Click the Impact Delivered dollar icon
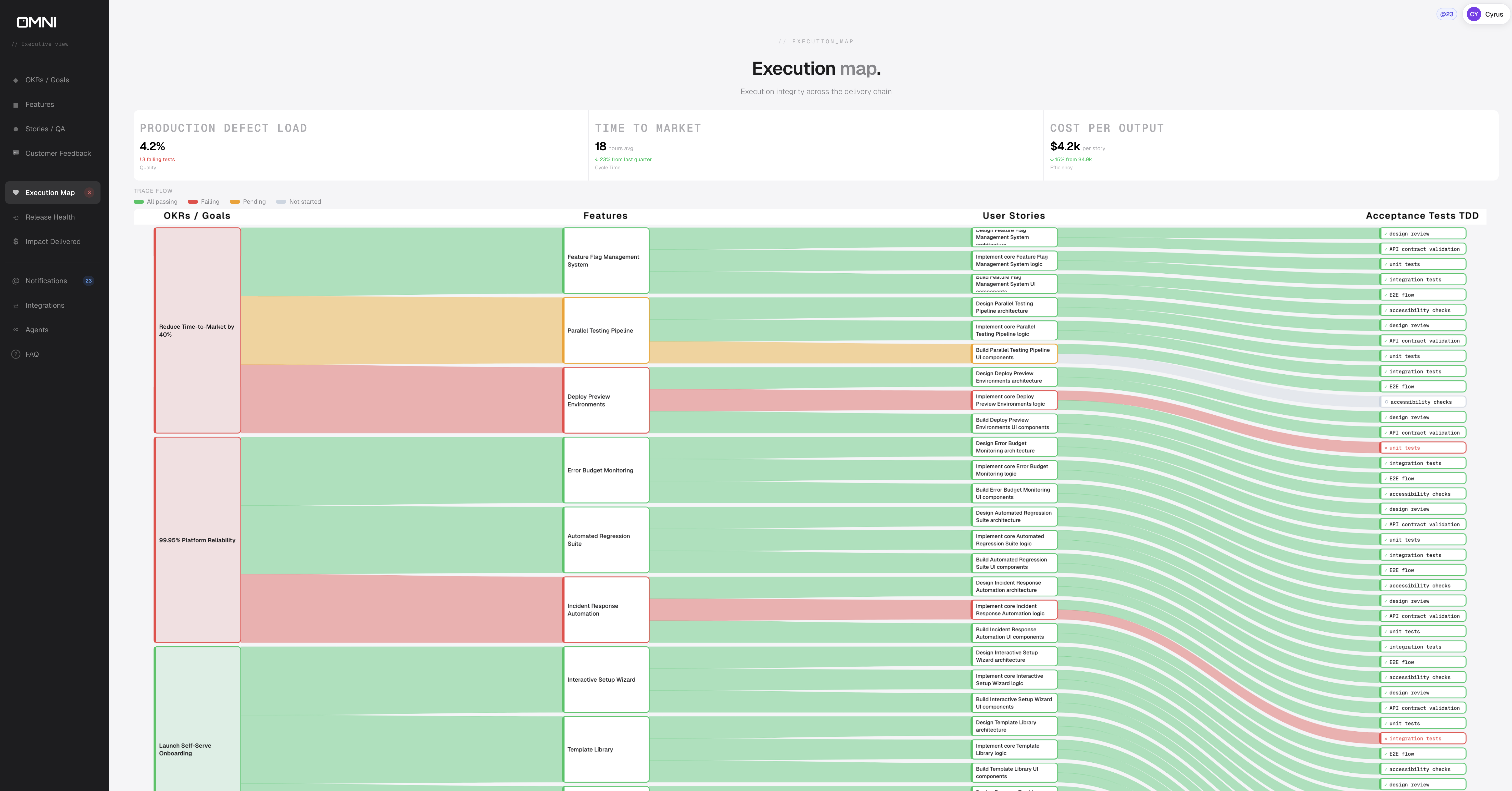 click(x=16, y=242)
